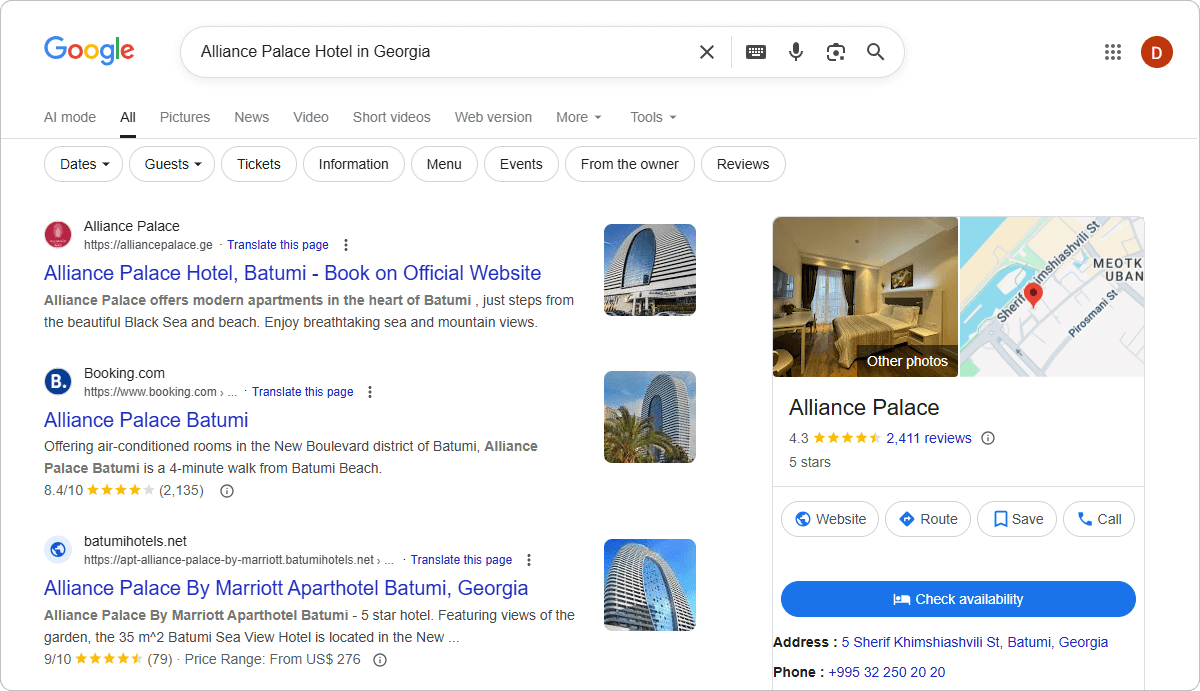Switch to the Pictures tab
The image size is (1200, 691).
coord(184,117)
